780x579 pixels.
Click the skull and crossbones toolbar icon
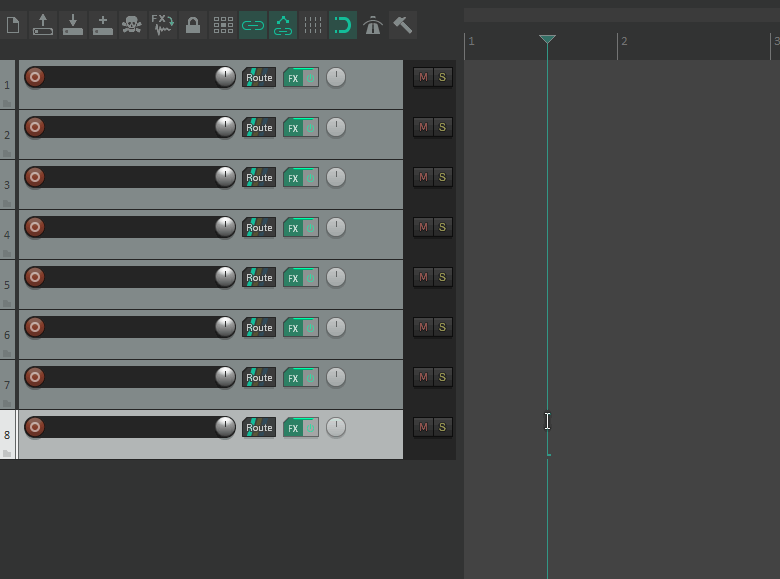tap(133, 25)
